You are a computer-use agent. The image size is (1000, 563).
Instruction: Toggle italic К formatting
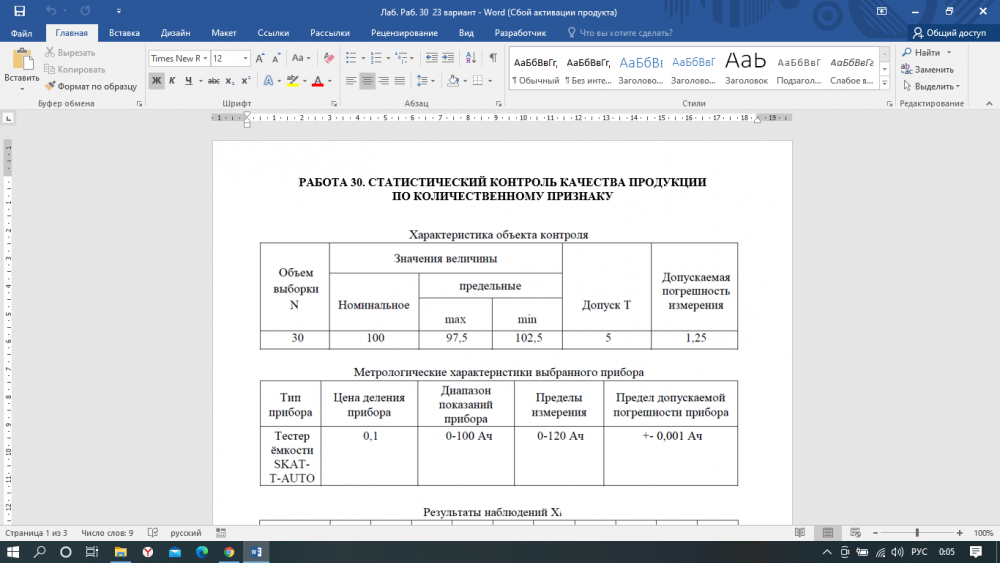coord(172,81)
